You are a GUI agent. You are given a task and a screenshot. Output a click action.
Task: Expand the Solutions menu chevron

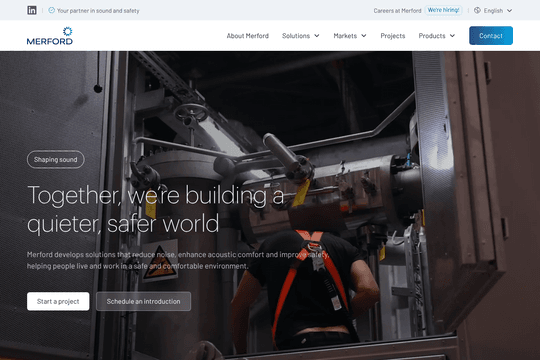[x=317, y=36]
